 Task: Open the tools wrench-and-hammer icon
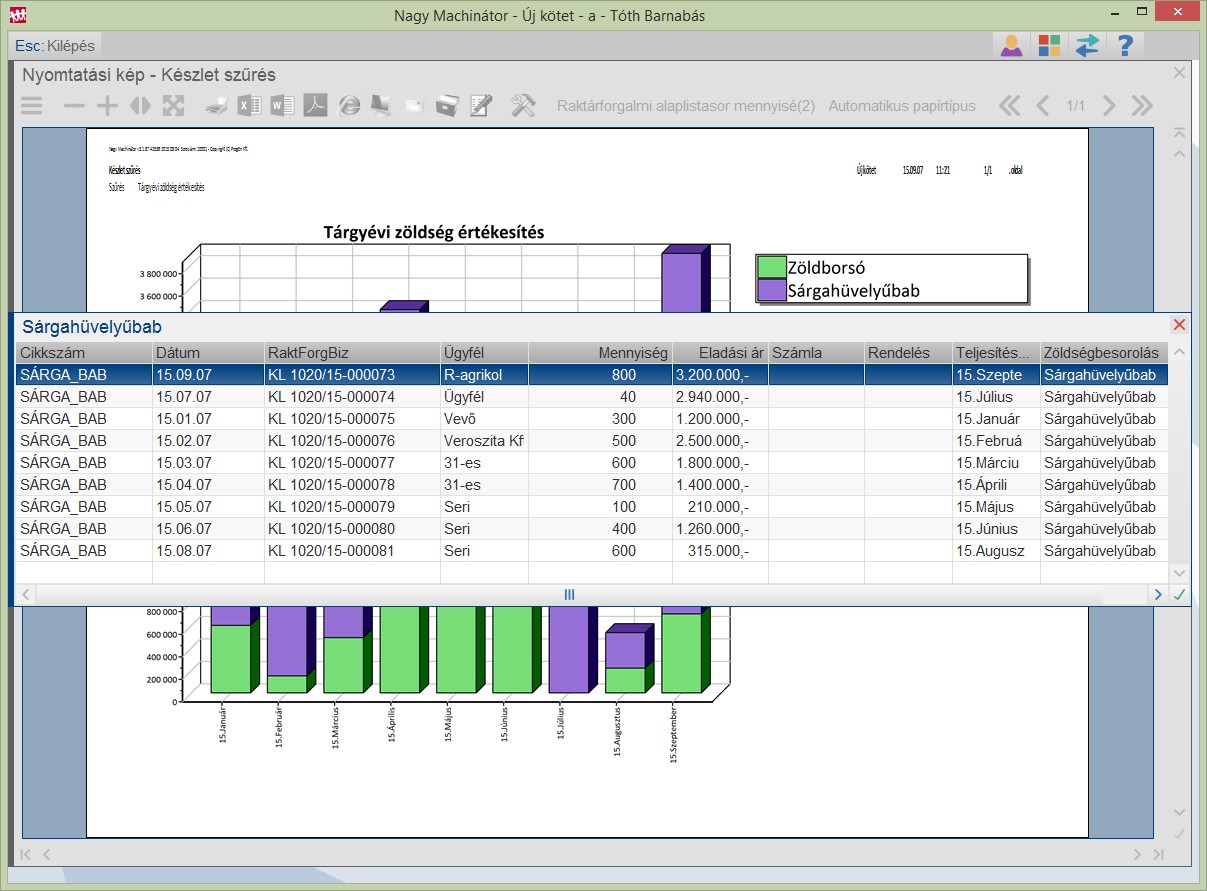click(x=523, y=106)
